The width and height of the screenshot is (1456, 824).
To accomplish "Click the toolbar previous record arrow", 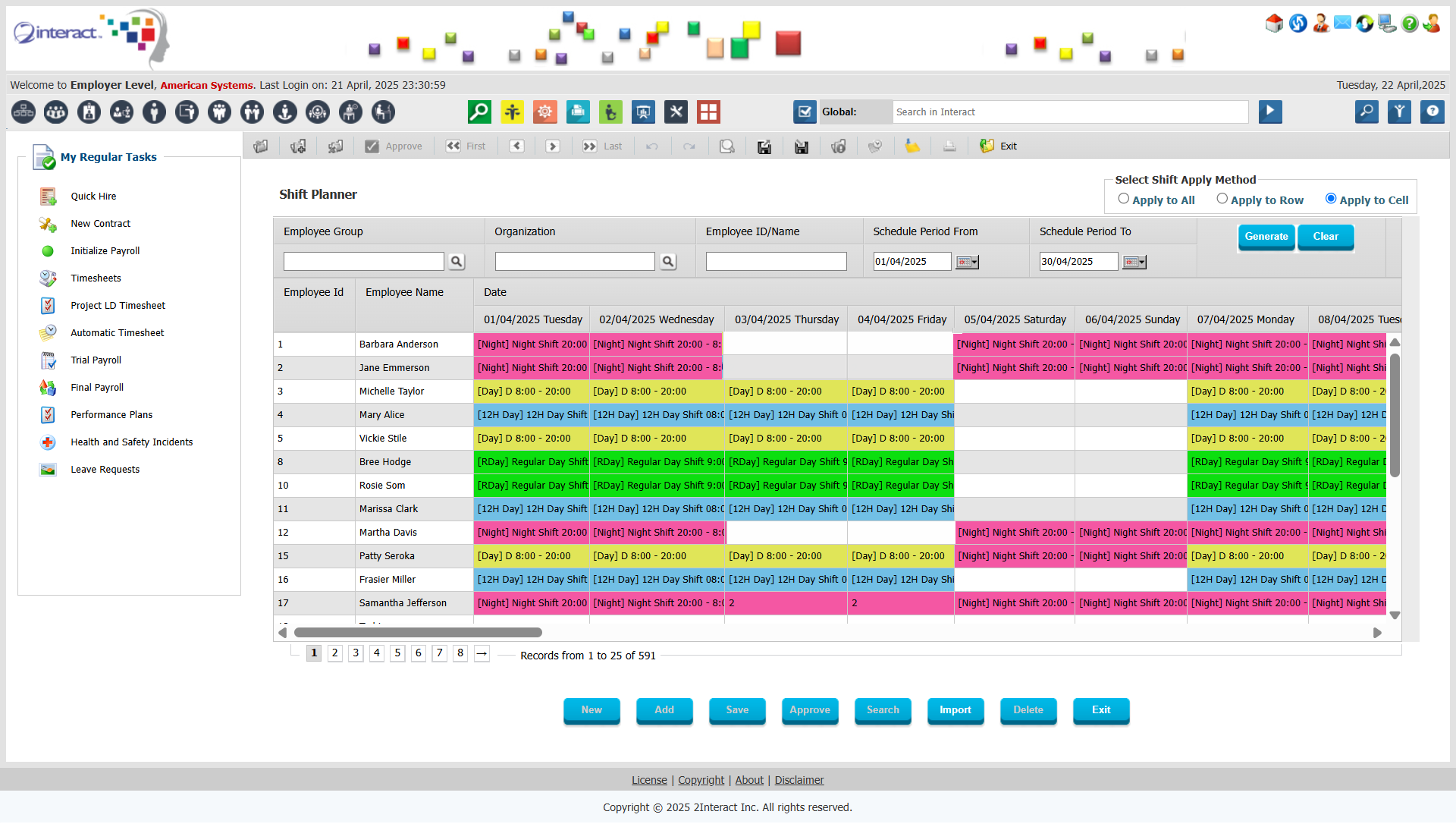I will [x=516, y=146].
